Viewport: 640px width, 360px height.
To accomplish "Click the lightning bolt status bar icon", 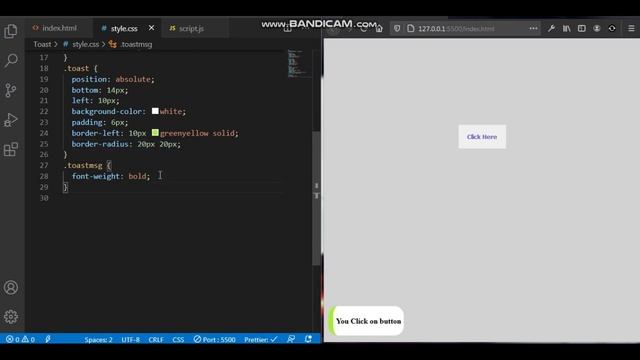I will [x=48, y=339].
